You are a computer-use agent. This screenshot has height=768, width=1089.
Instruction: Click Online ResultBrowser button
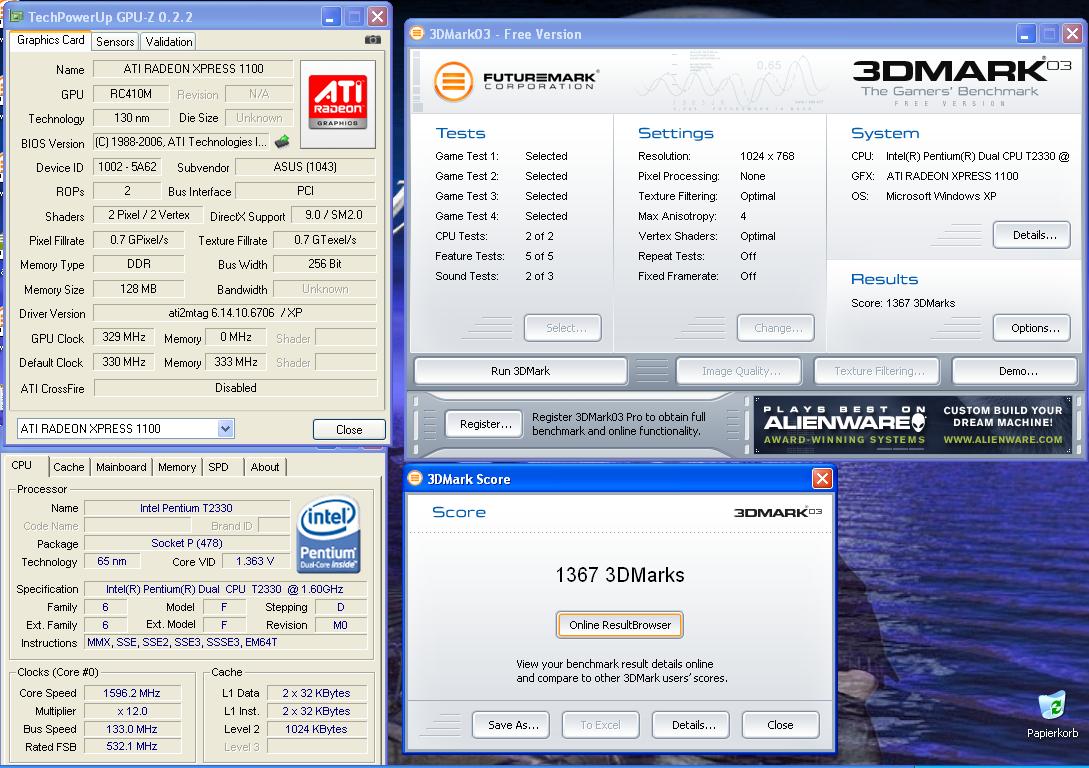tap(620, 625)
